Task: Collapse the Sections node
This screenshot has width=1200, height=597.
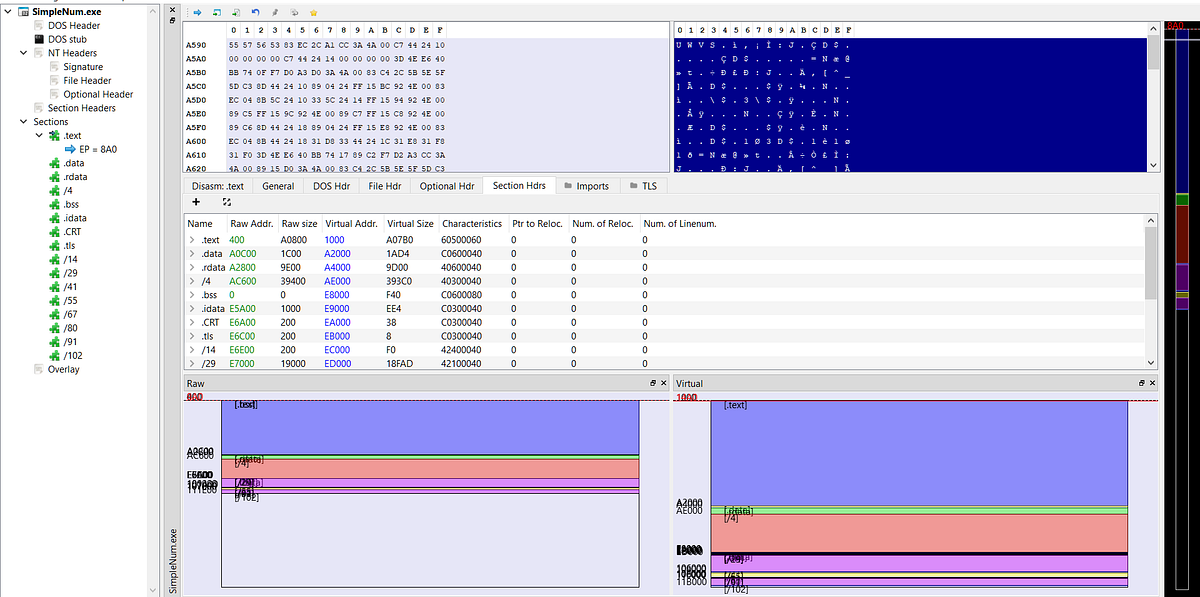Action: click(x=24, y=122)
